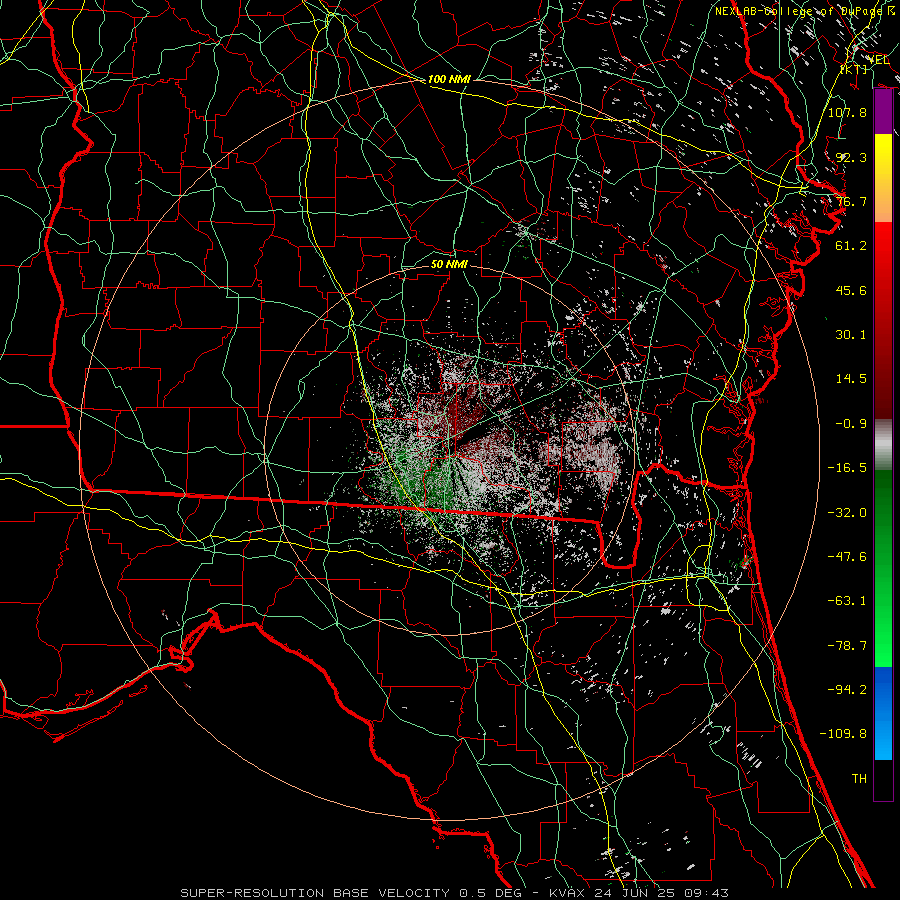Click the "09:43" timestamp in the caption
Screen dimensions: 900x900
pyautogui.click(x=707, y=893)
